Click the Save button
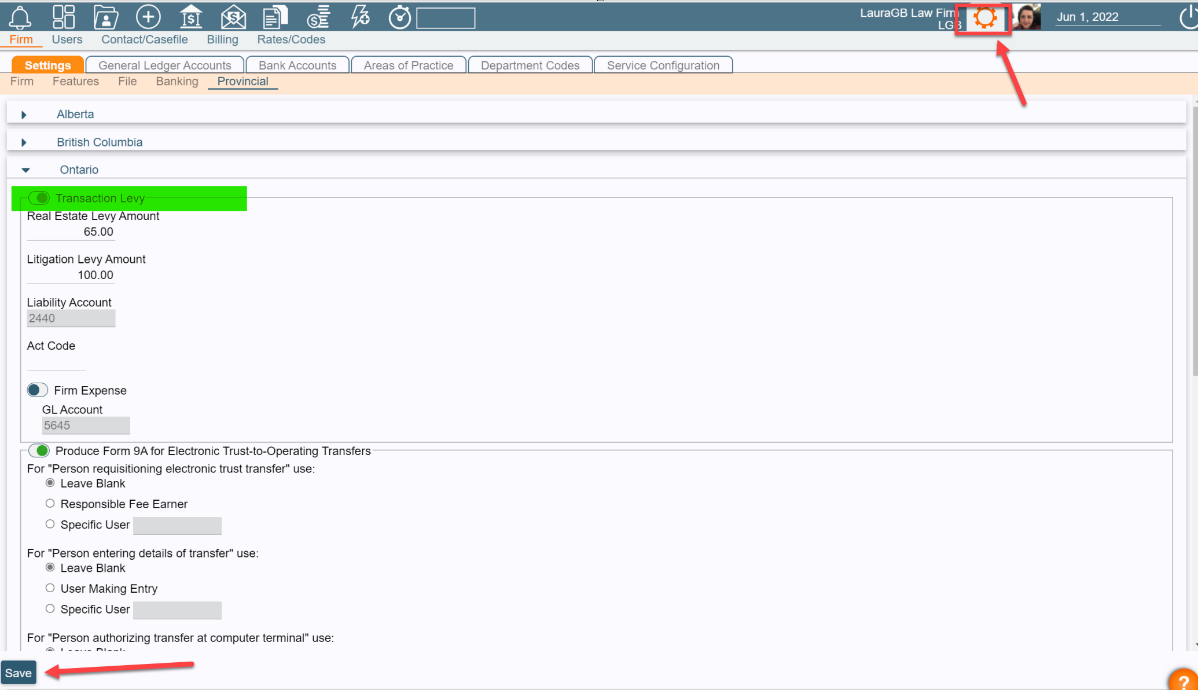Viewport: 1198px width, 690px height. [18, 672]
